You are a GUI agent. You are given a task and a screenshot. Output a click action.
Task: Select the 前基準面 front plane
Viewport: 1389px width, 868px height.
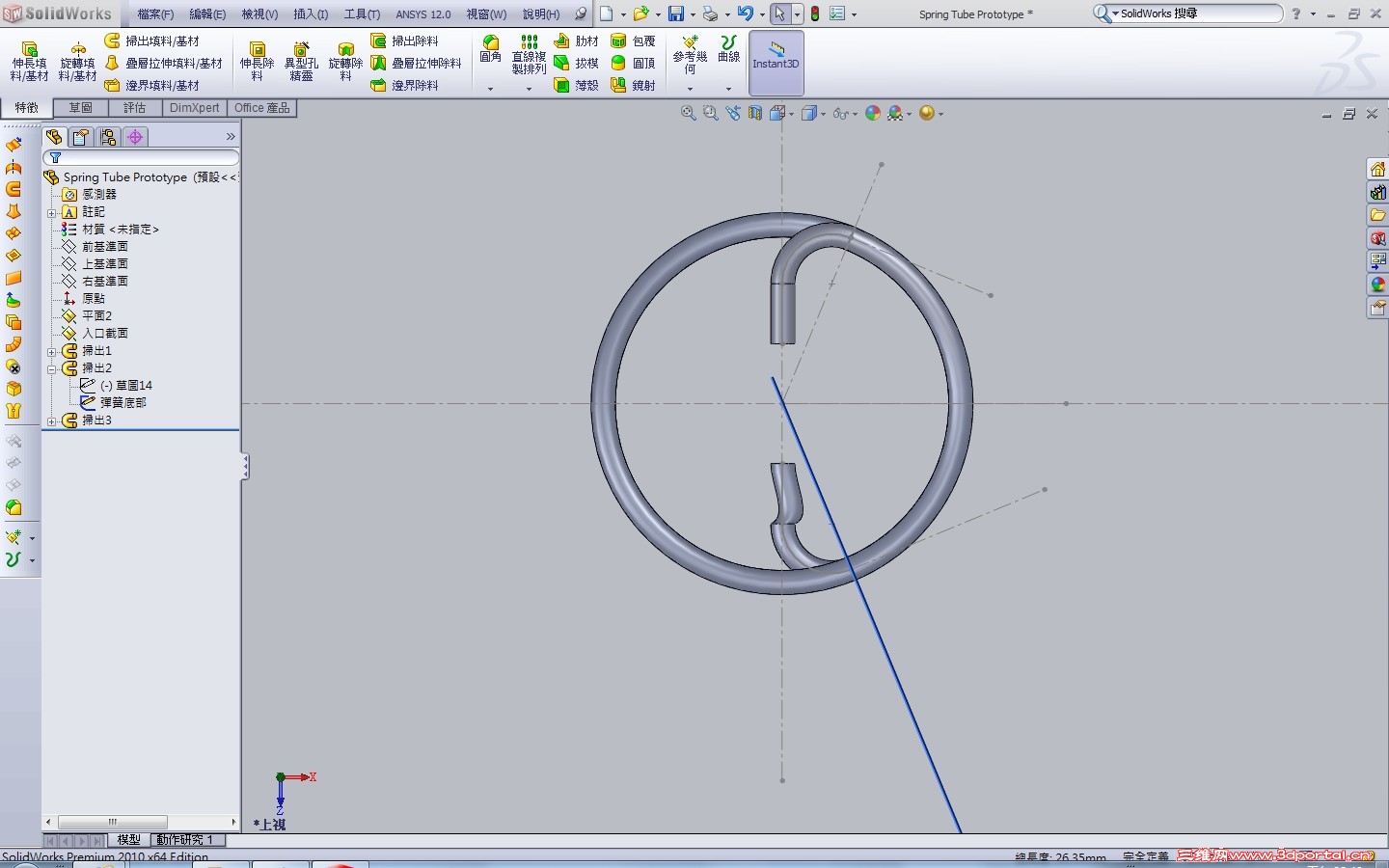[105, 247]
